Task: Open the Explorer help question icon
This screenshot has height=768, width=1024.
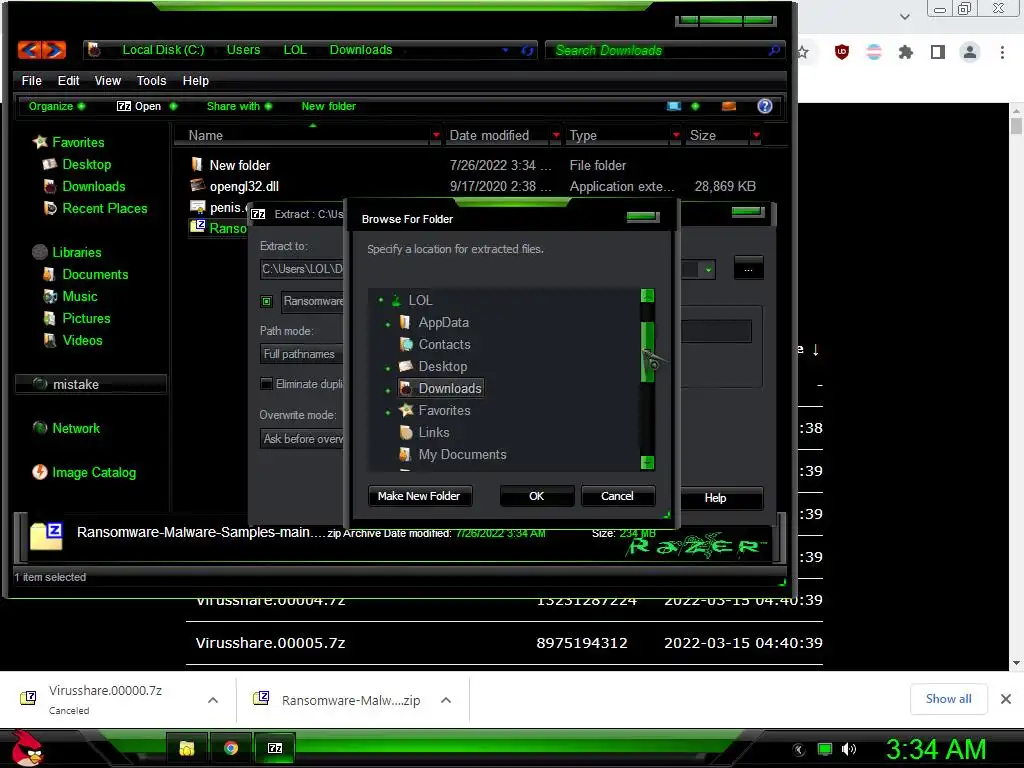Action: (765, 106)
